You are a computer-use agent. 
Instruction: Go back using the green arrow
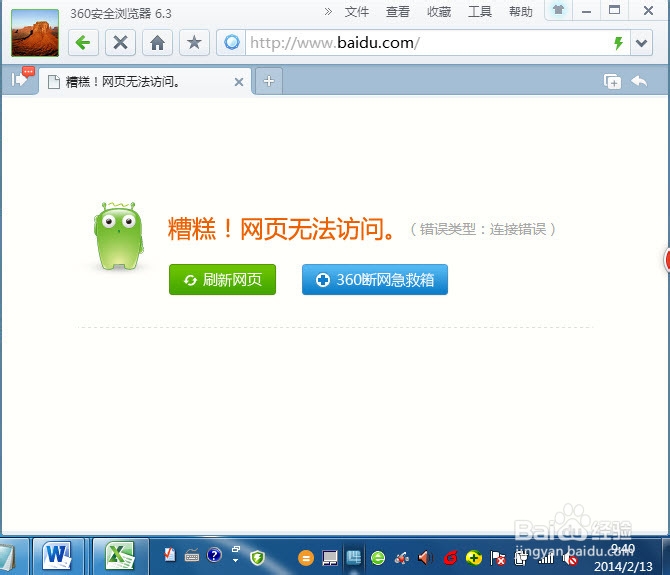[83, 43]
